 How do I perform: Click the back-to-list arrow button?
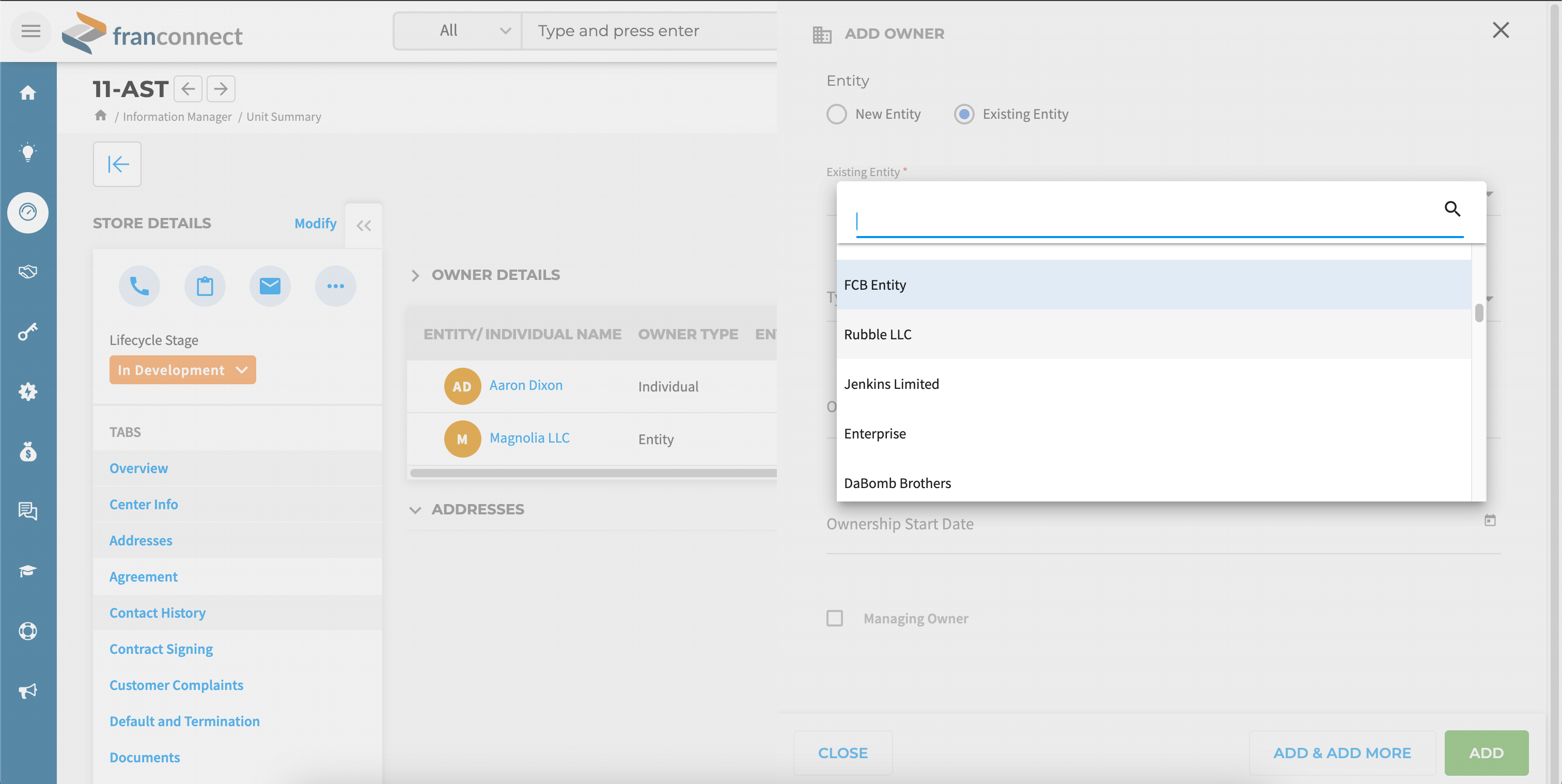(x=117, y=164)
